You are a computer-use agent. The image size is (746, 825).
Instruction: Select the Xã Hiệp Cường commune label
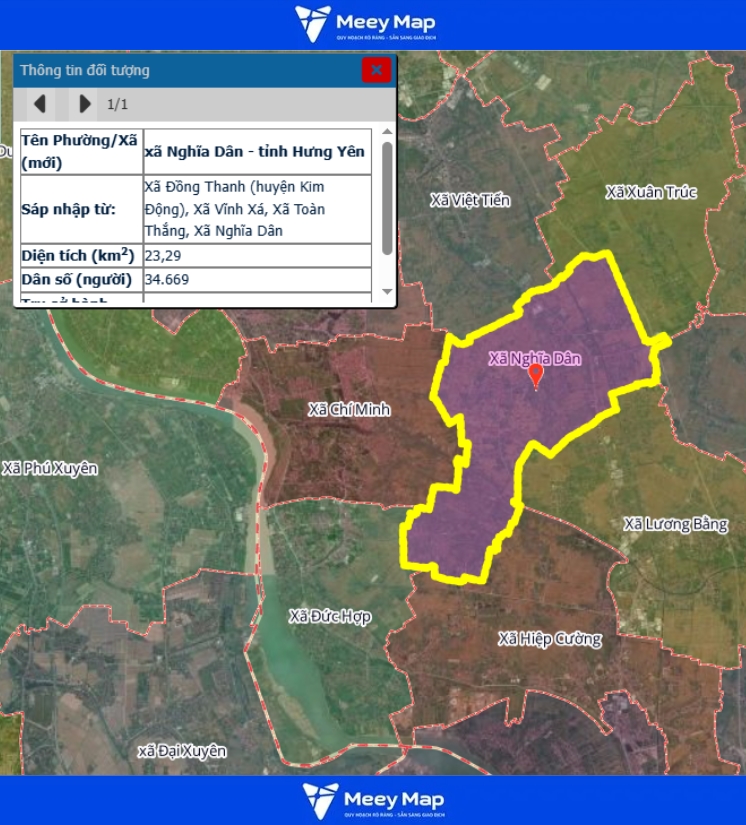(x=550, y=638)
